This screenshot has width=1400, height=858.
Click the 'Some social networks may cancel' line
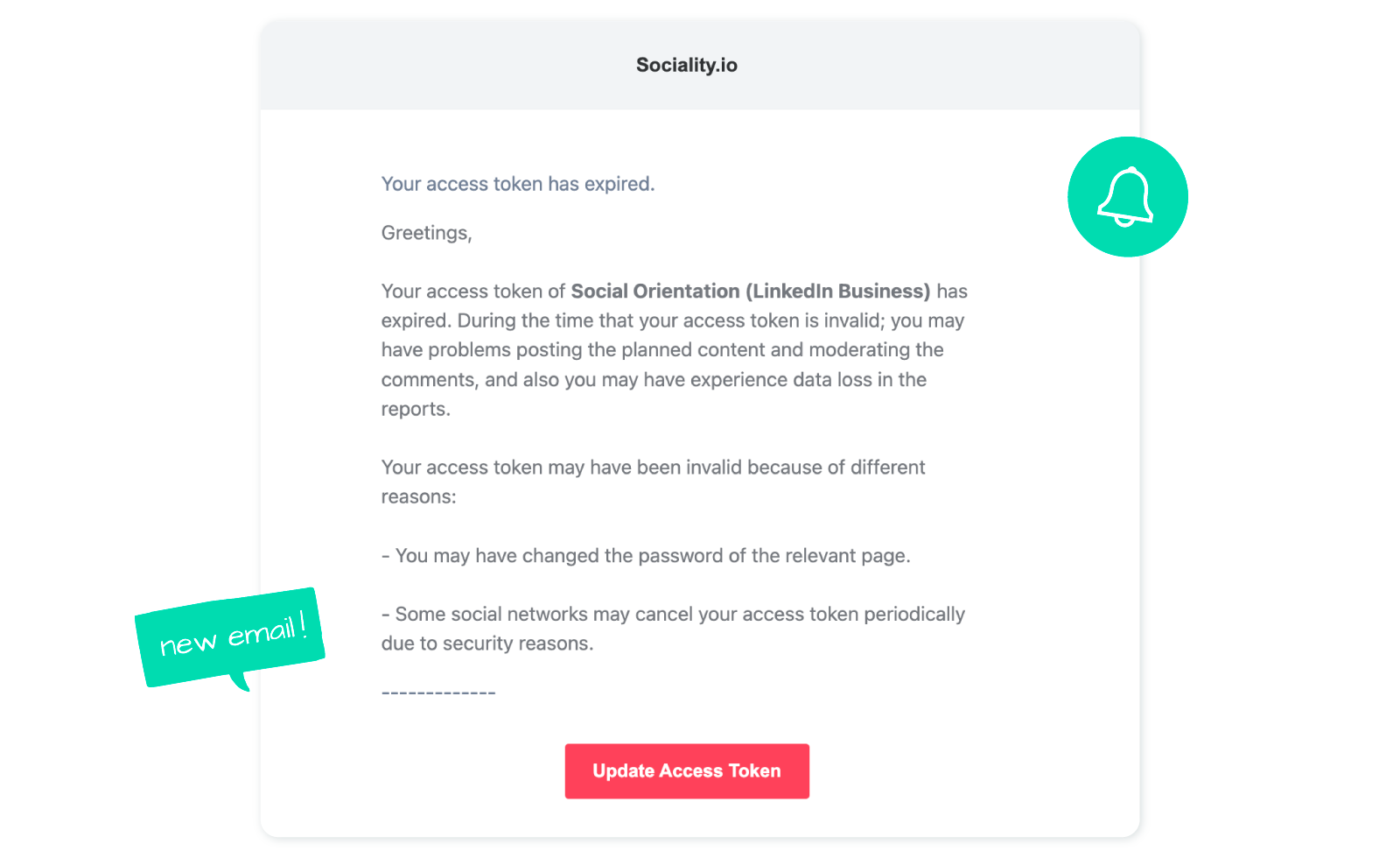pyautogui.click(x=673, y=615)
